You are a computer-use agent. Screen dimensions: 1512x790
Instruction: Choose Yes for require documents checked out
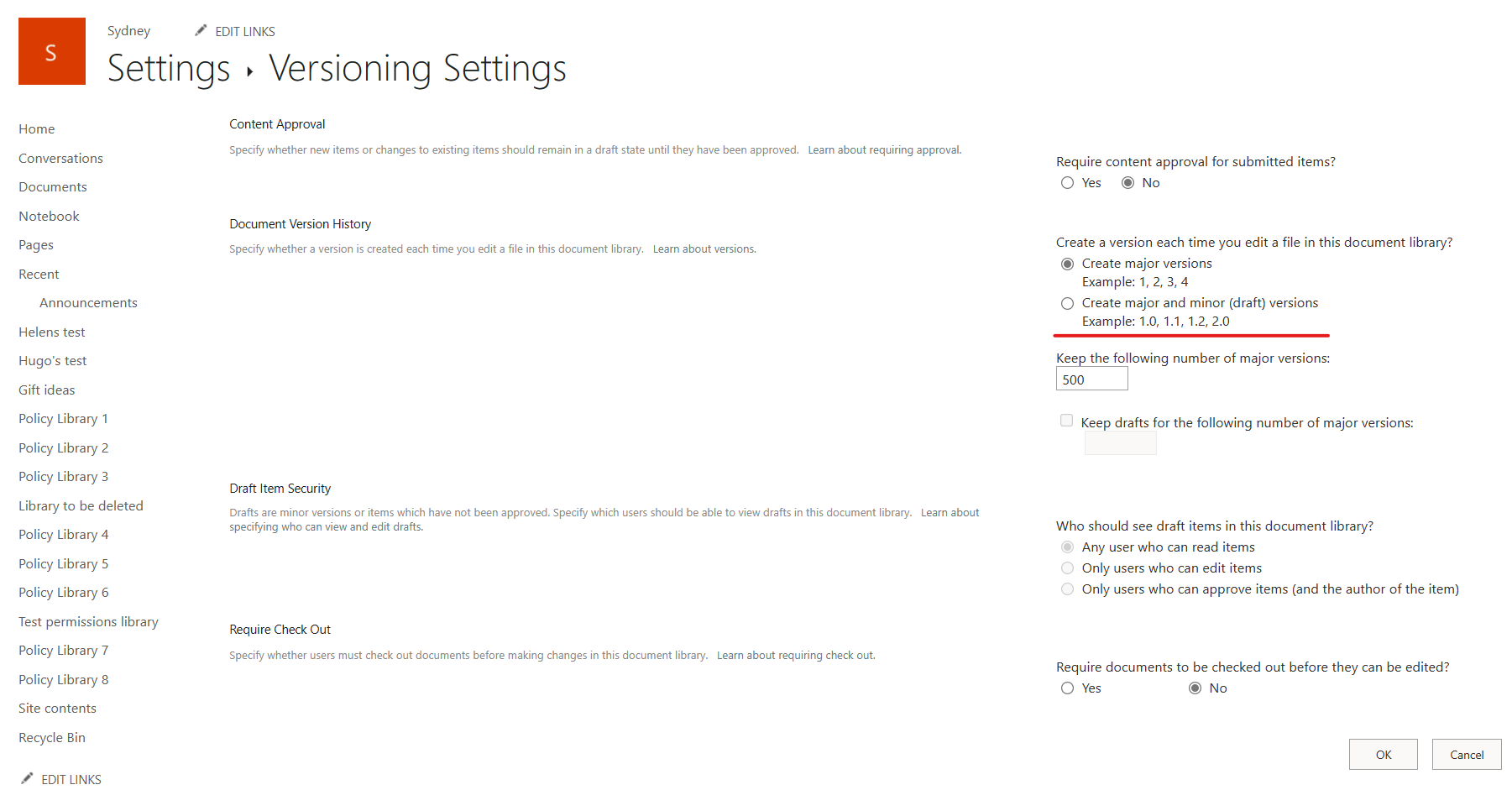(1067, 688)
